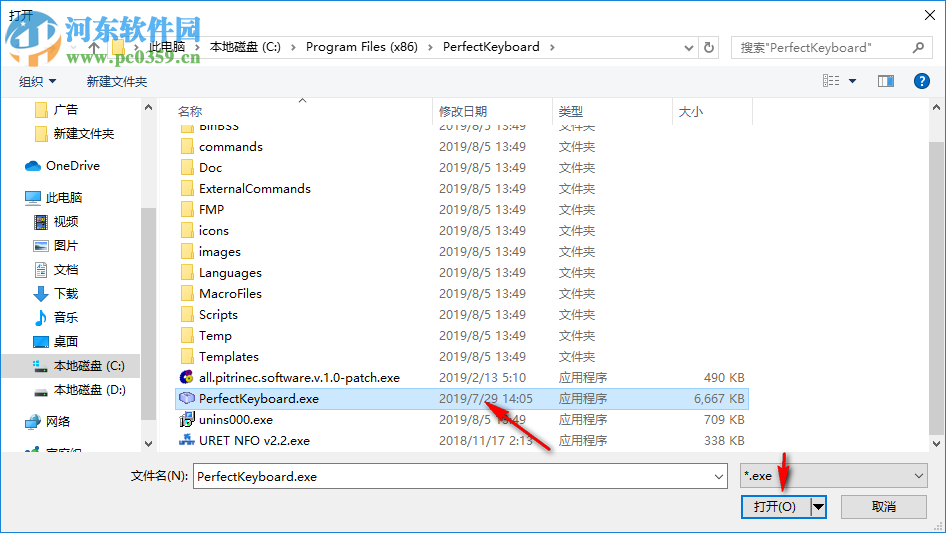The width and height of the screenshot is (946, 533).
Task: Open view options dropdown arrow
Action: tap(852, 81)
